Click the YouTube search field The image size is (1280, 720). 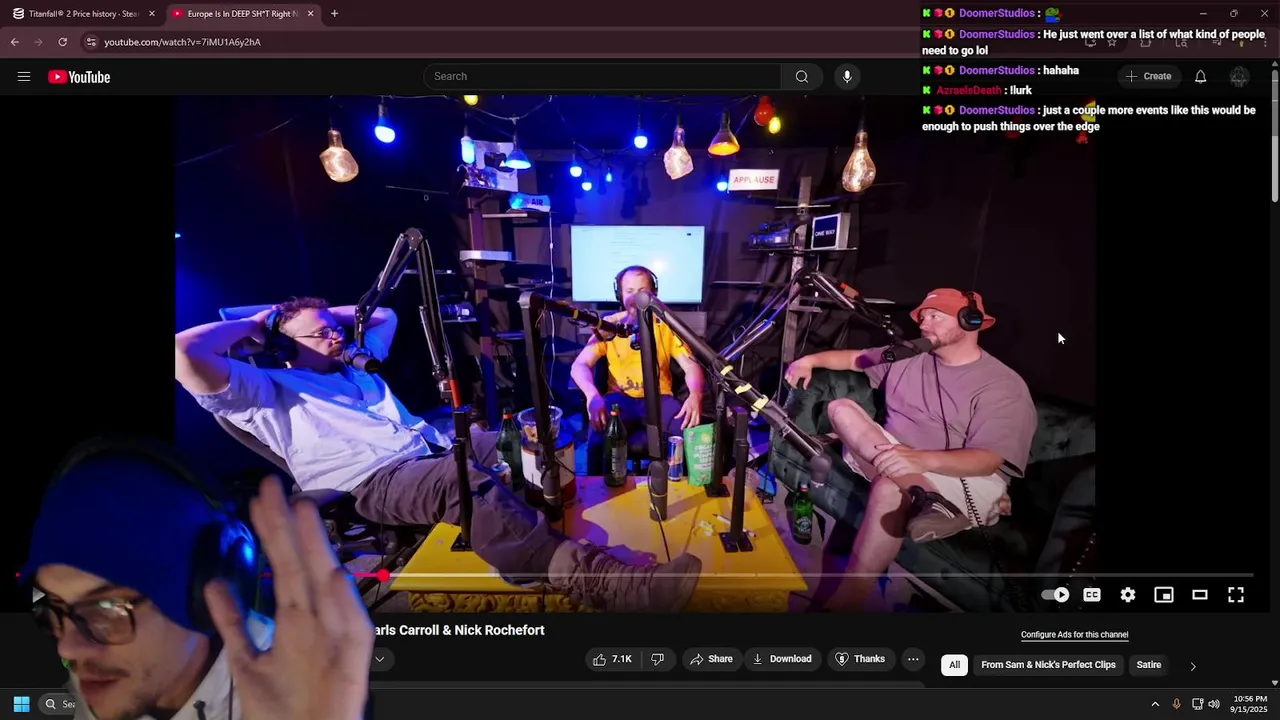[x=603, y=77]
